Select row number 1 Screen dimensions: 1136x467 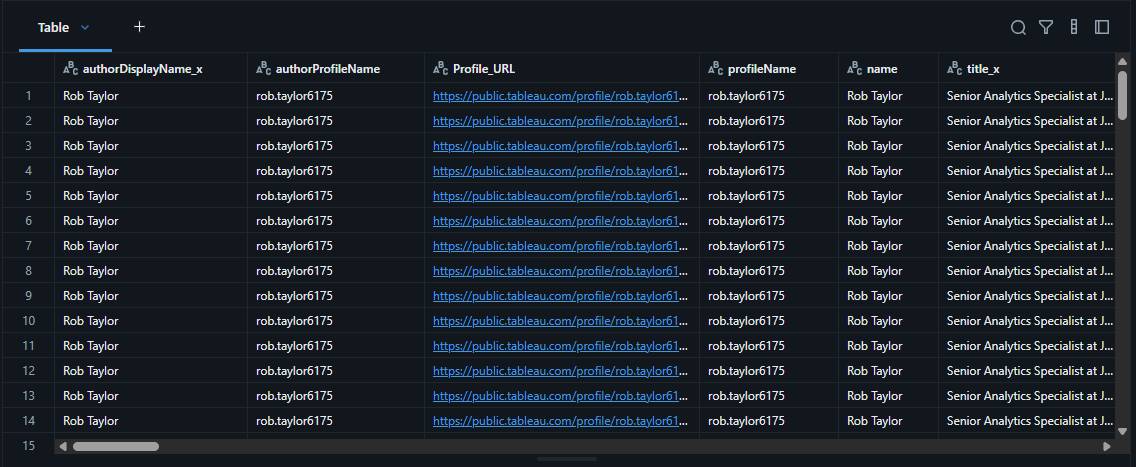28,96
